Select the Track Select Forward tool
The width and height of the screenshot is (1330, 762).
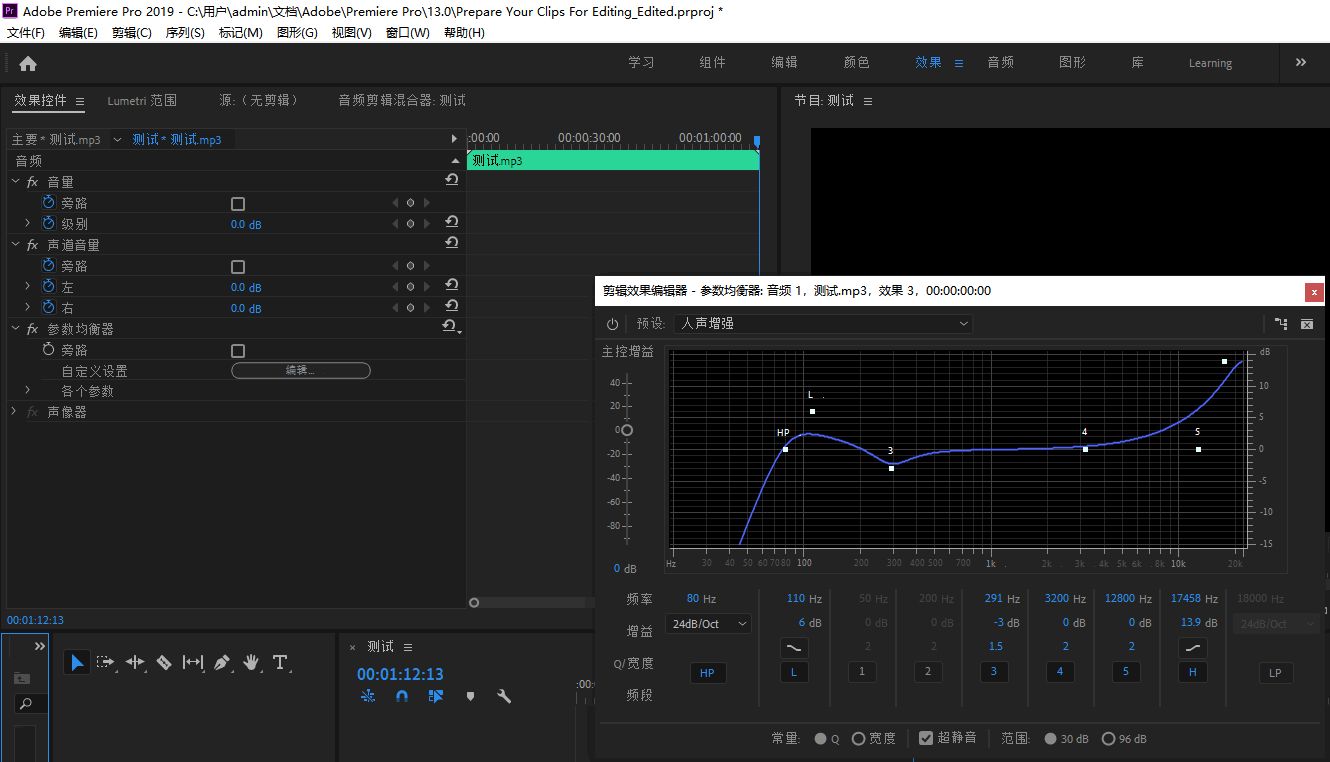point(106,662)
